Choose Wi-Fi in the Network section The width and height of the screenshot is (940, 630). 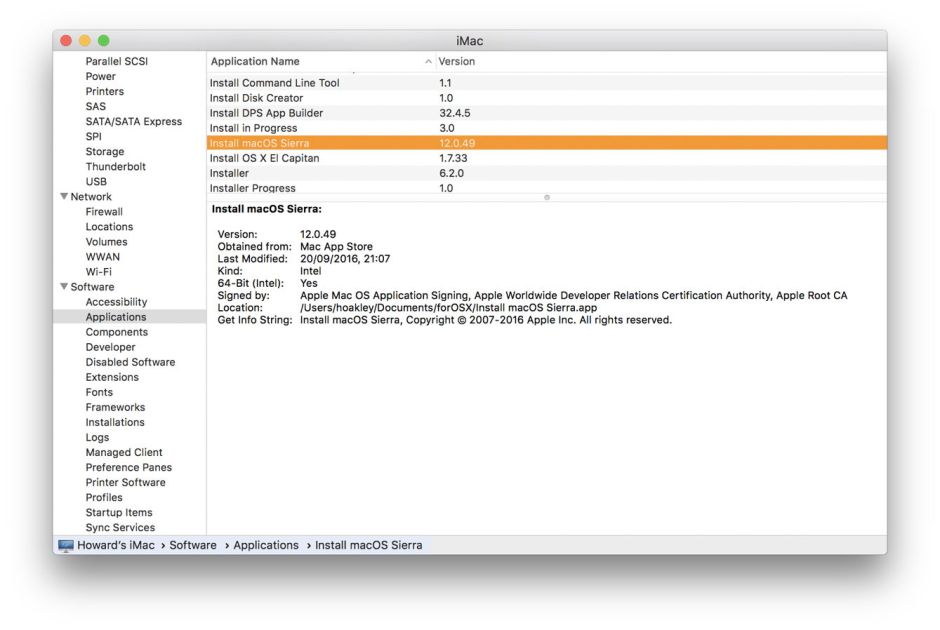pyautogui.click(x=98, y=272)
